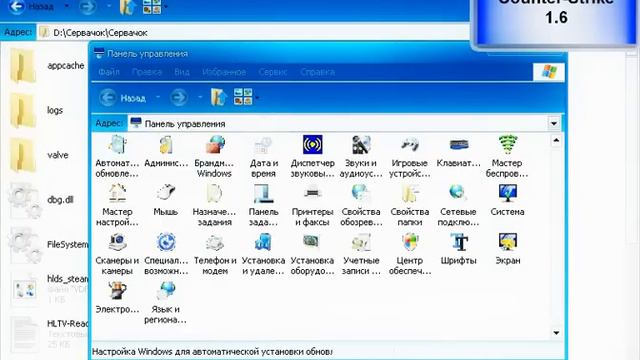Open Телефон и модем icon
This screenshot has width=640, height=360.
215,254
